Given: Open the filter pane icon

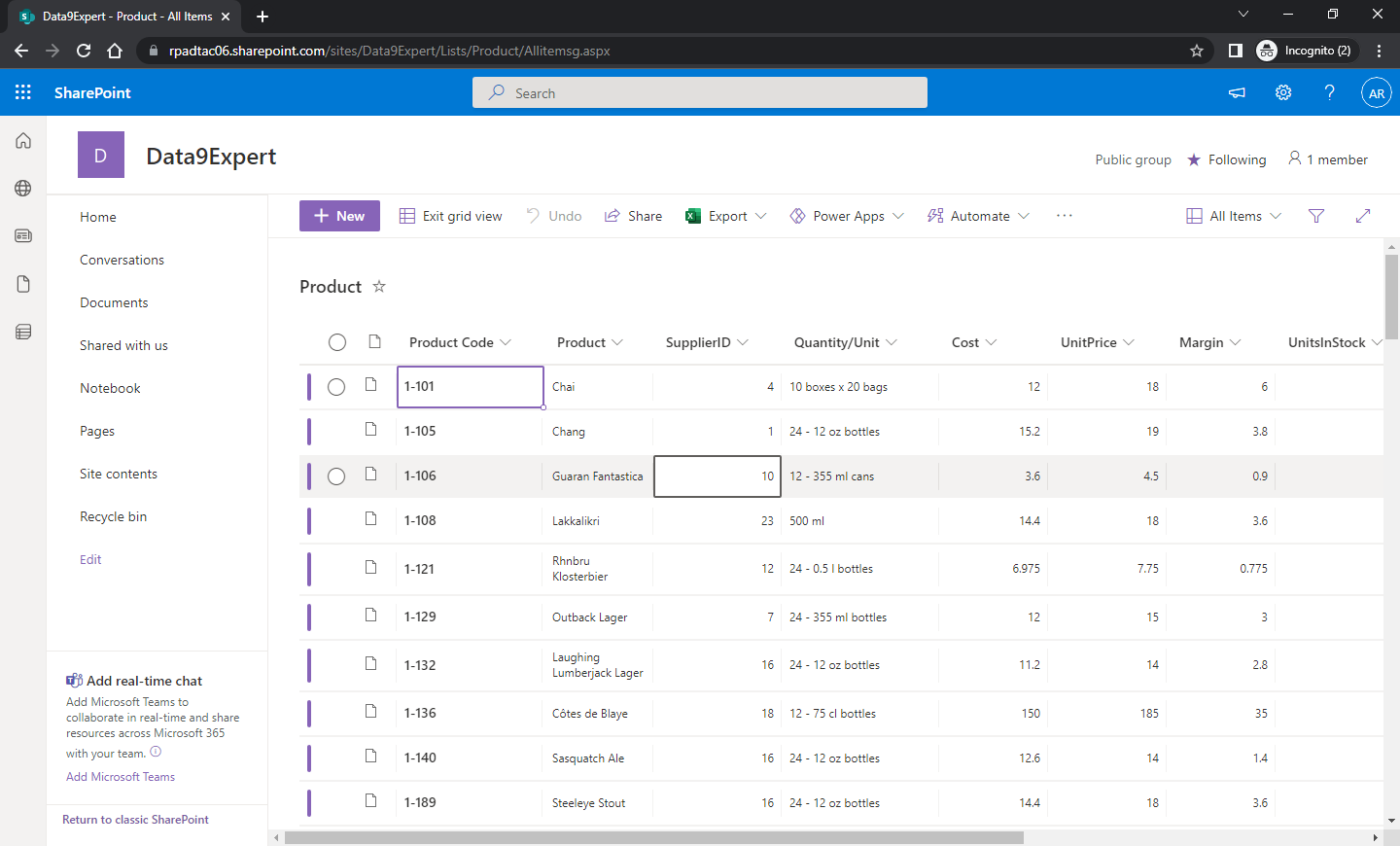Looking at the screenshot, I should click(1315, 216).
